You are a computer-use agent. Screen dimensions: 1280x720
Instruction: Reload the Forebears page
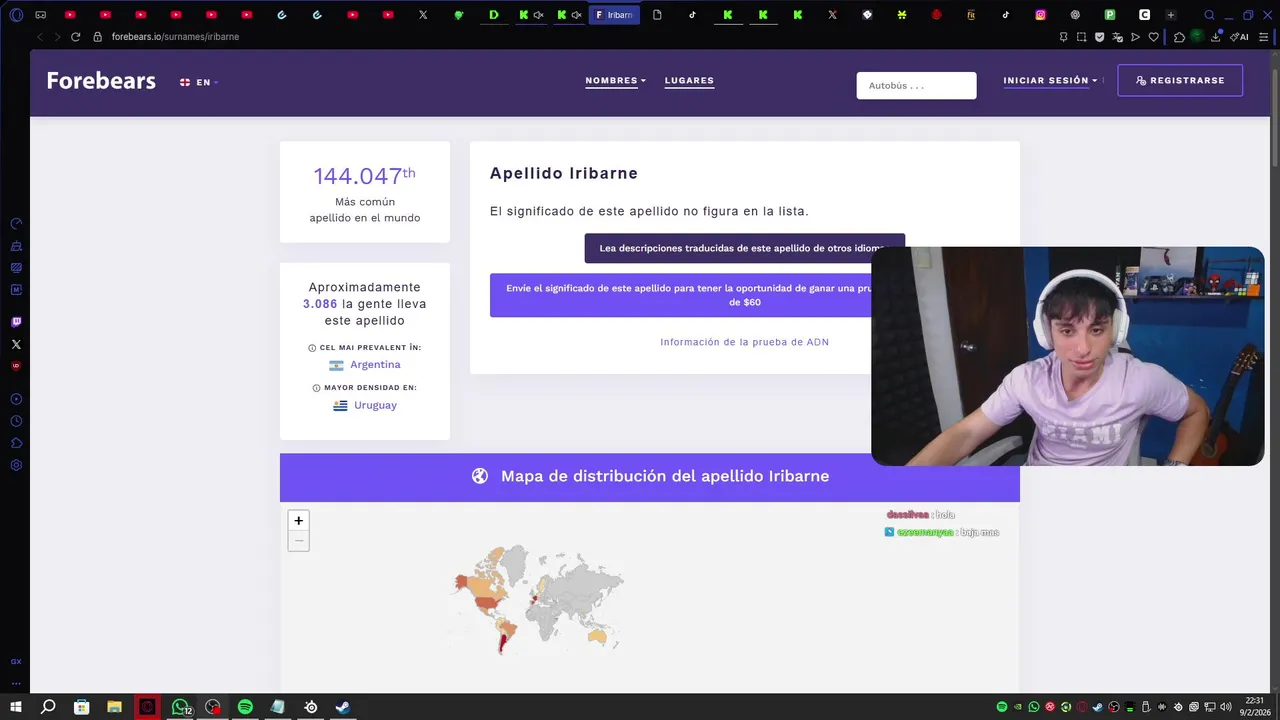[x=75, y=37]
